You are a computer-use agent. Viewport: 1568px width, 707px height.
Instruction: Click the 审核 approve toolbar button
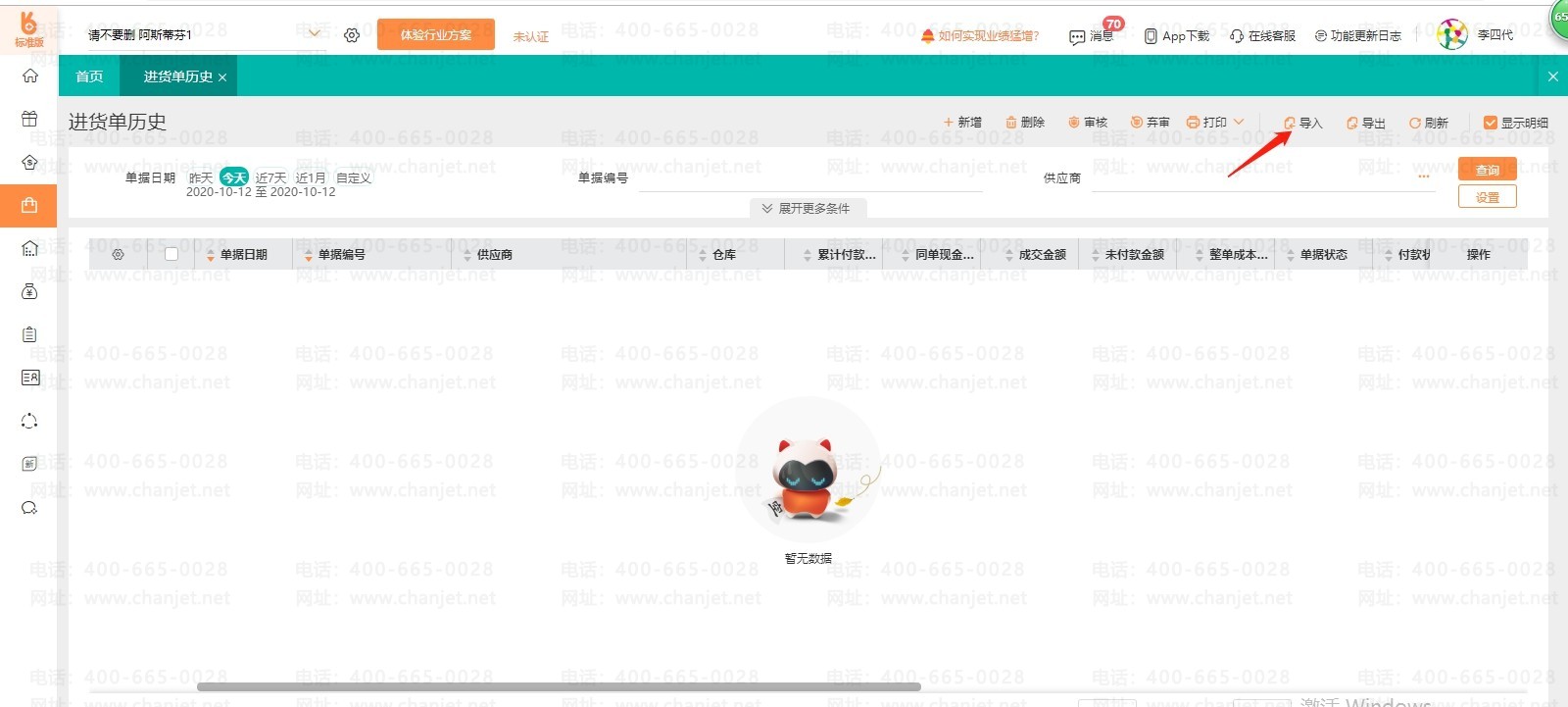click(x=1088, y=123)
